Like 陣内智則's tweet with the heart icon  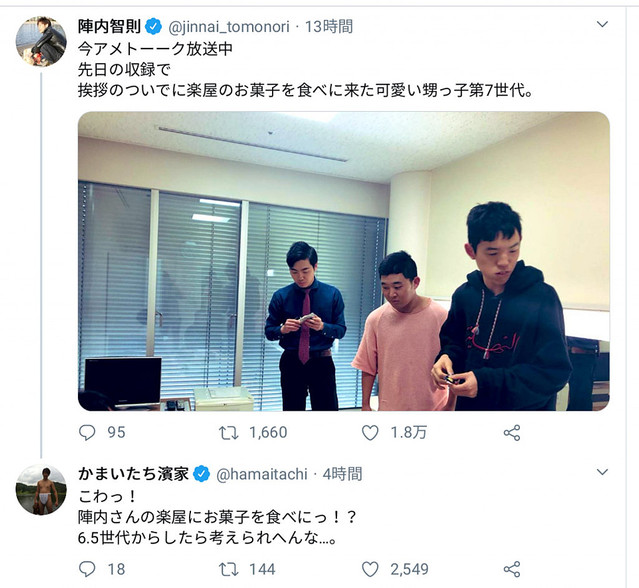[x=370, y=432]
